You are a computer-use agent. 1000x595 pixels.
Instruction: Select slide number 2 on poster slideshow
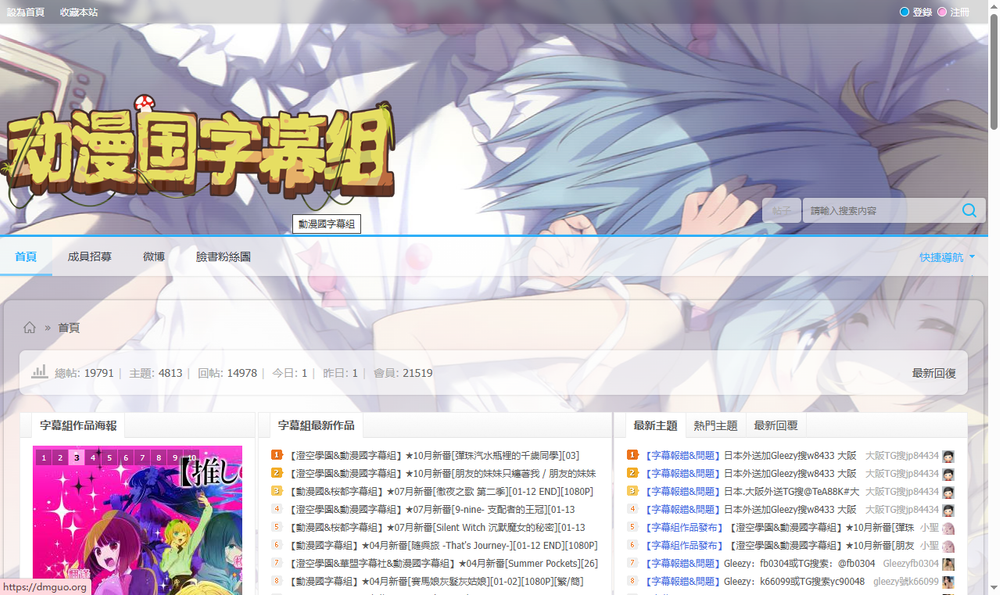[x=60, y=457]
